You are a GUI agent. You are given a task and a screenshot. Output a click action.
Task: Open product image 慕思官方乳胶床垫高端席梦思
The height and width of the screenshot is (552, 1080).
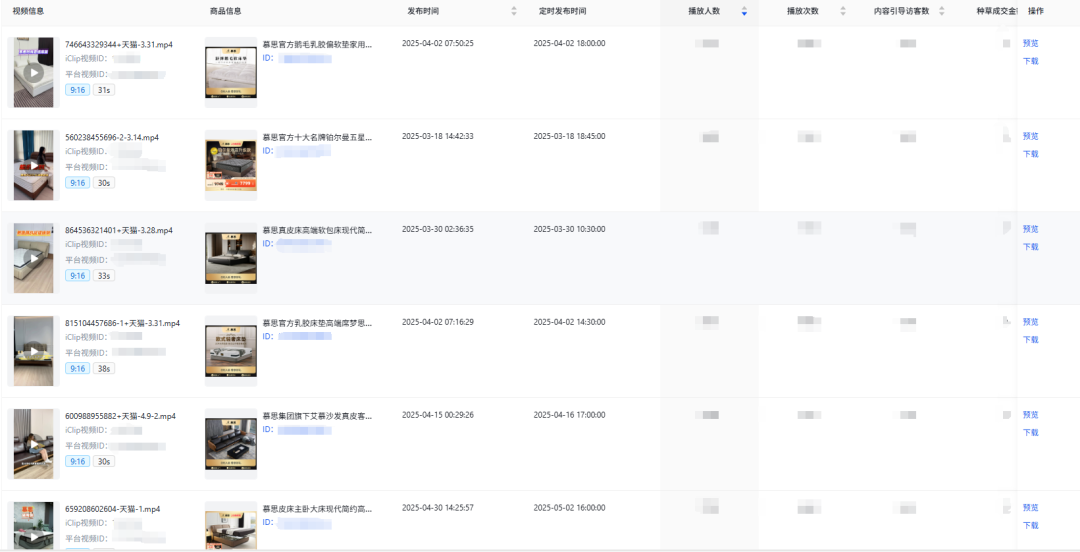(231, 351)
